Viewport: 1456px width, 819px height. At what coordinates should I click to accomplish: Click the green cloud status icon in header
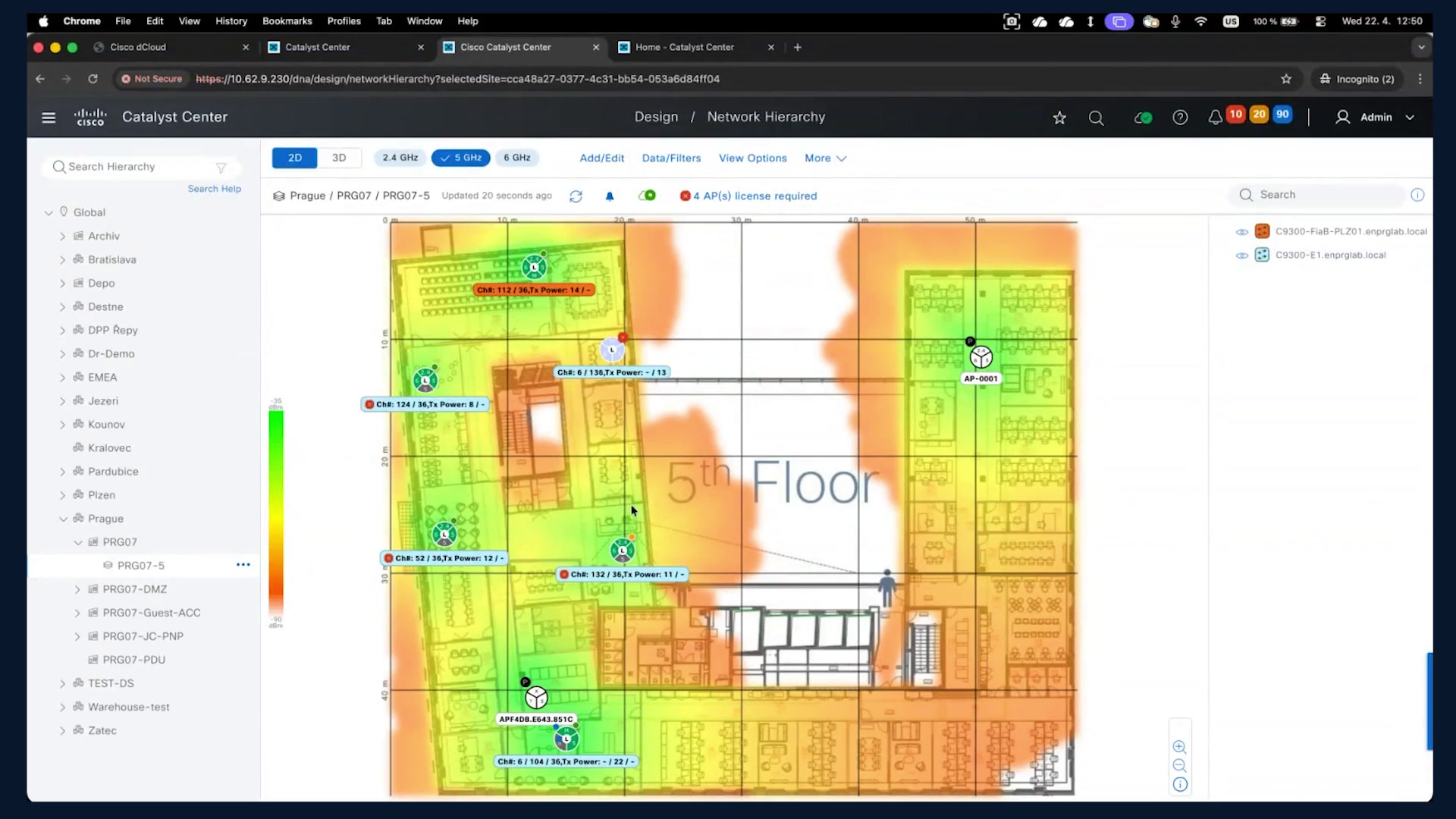1142,118
